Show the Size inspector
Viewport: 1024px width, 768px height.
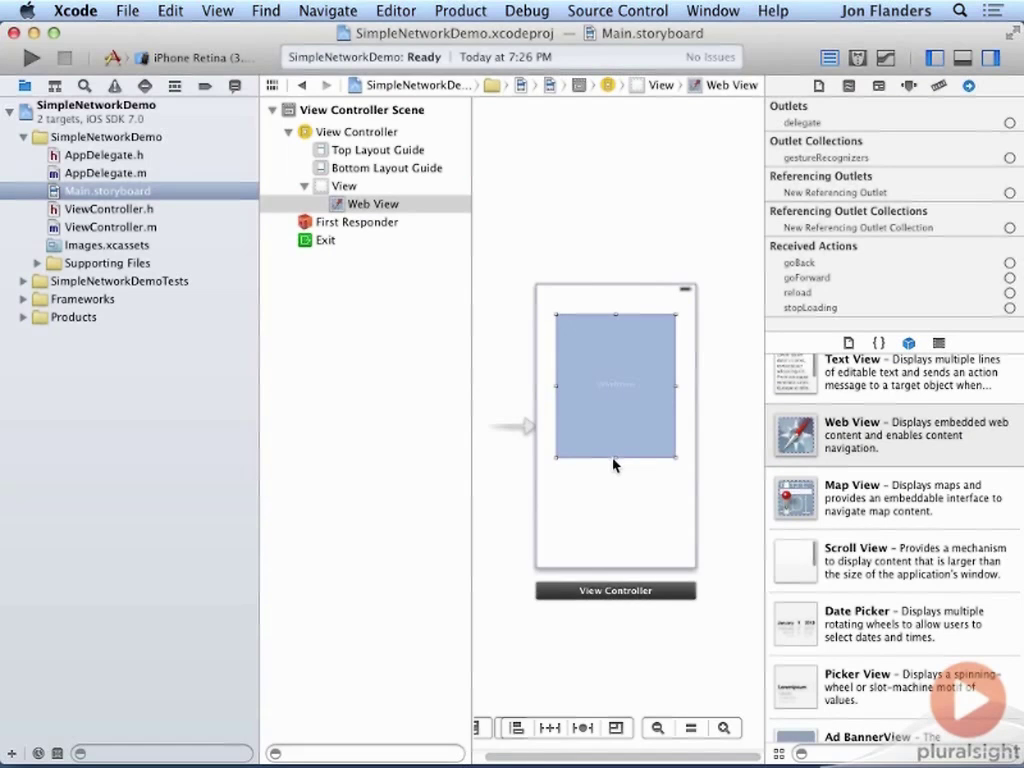click(938, 86)
